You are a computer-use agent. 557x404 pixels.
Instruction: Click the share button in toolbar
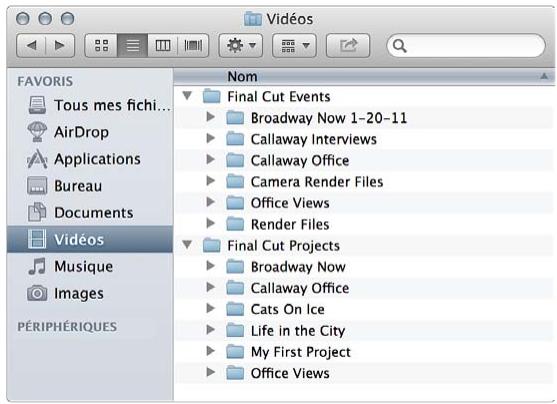(348, 45)
